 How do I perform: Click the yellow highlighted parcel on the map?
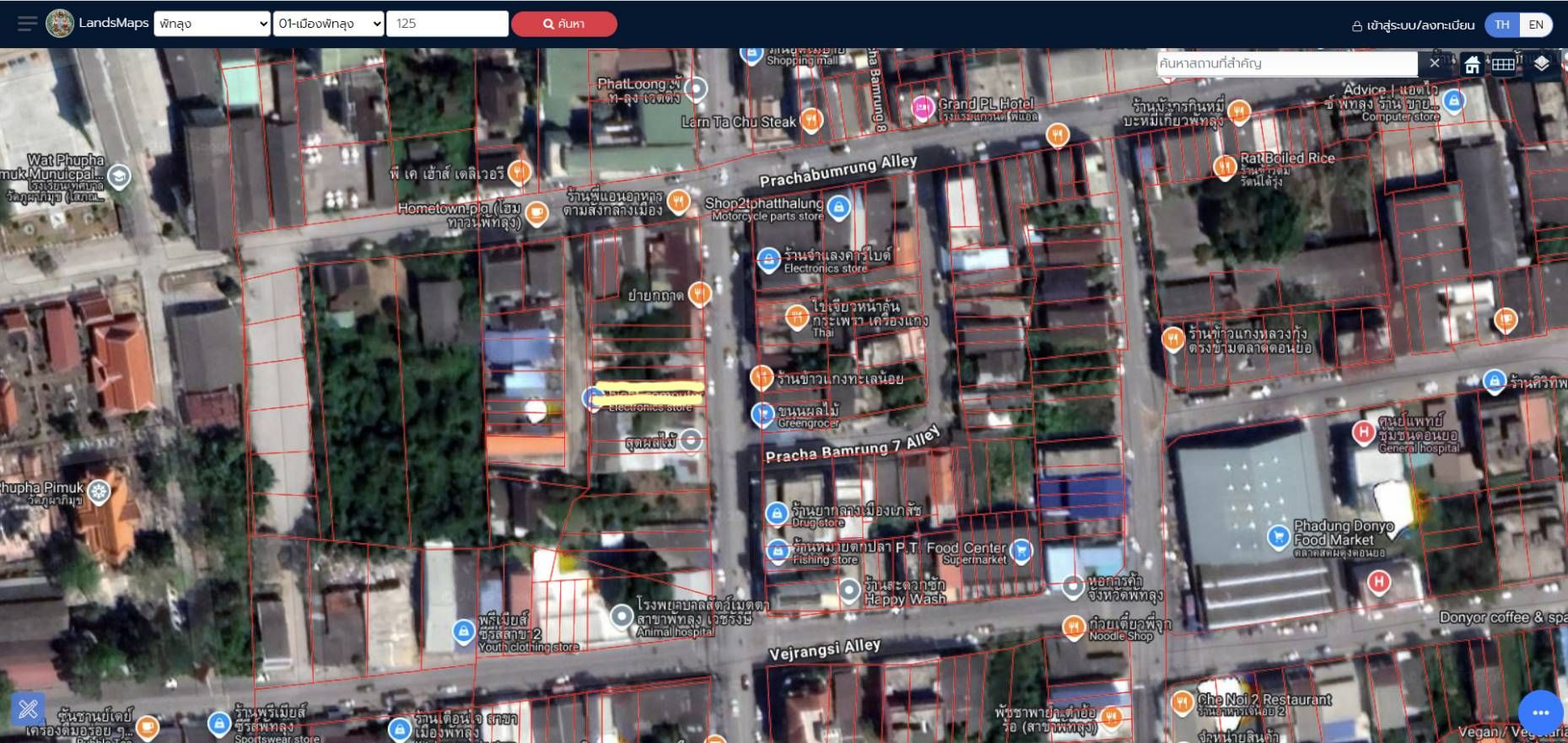649,387
